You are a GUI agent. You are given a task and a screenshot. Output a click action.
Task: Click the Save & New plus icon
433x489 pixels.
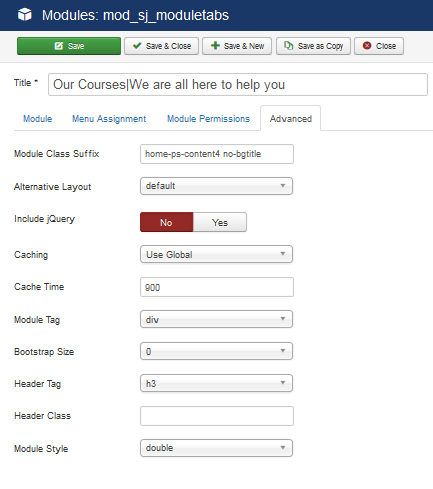point(215,46)
